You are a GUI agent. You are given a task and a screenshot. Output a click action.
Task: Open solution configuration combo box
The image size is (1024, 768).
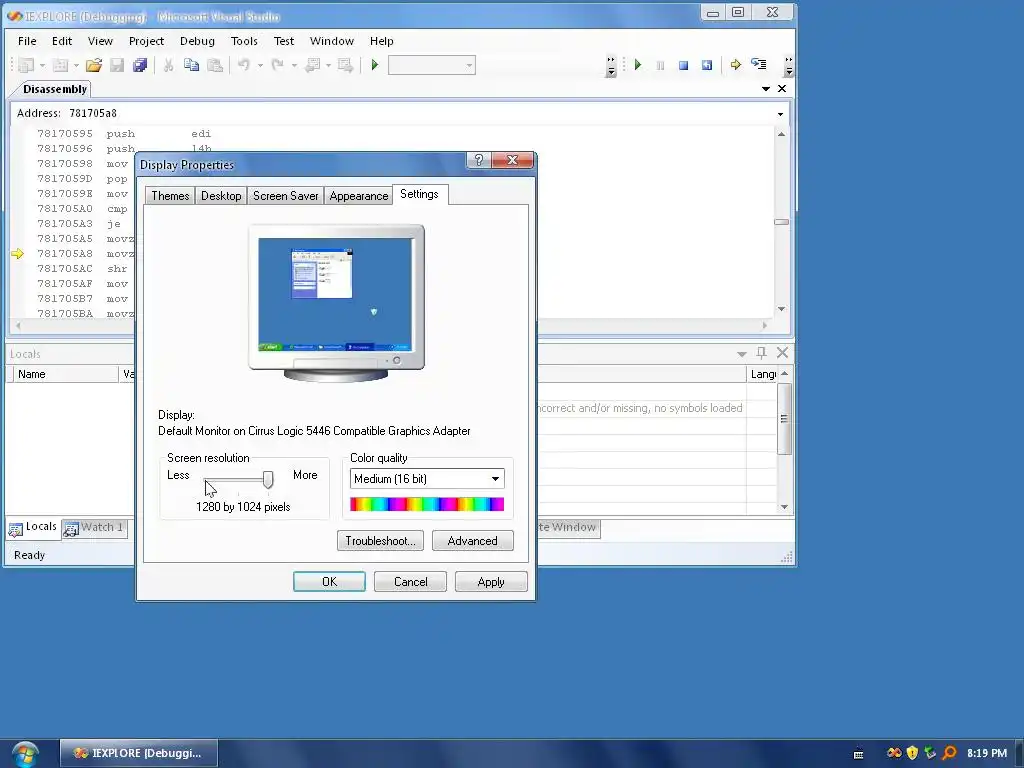[x=432, y=65]
